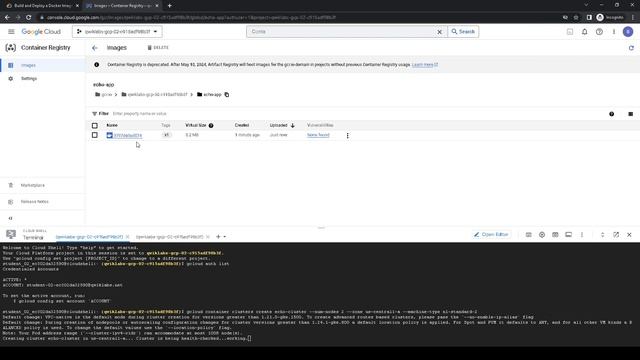Click the echo-app breadcrumb folder

(209, 94)
